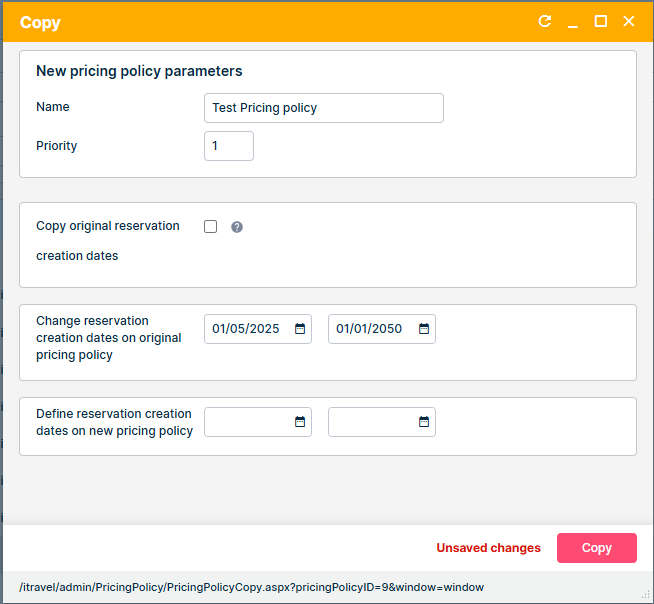Click the refresh icon in title bar

pos(545,21)
